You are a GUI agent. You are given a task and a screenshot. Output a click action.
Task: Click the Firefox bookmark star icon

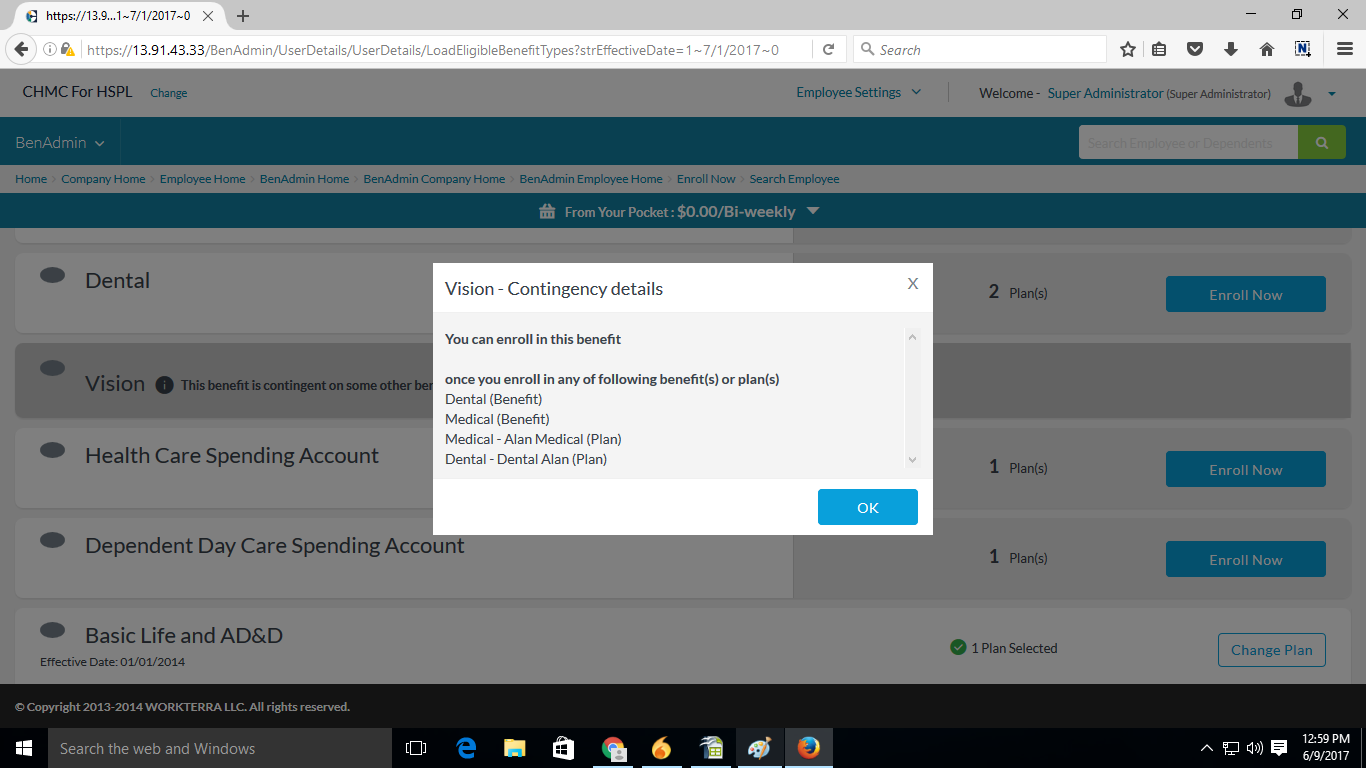(x=1128, y=49)
